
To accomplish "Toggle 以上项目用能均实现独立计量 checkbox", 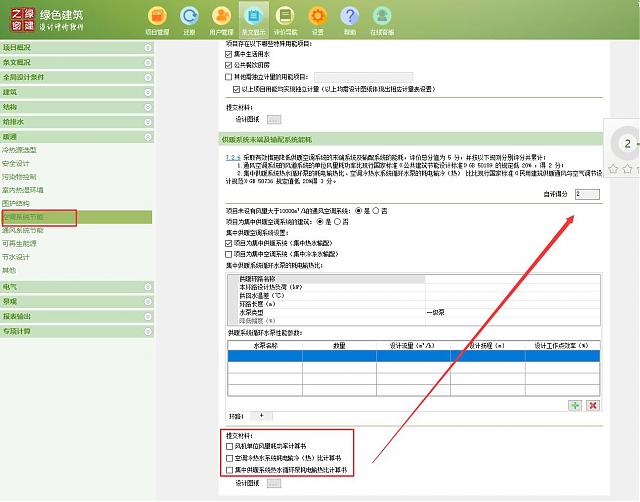I will (x=236, y=89).
